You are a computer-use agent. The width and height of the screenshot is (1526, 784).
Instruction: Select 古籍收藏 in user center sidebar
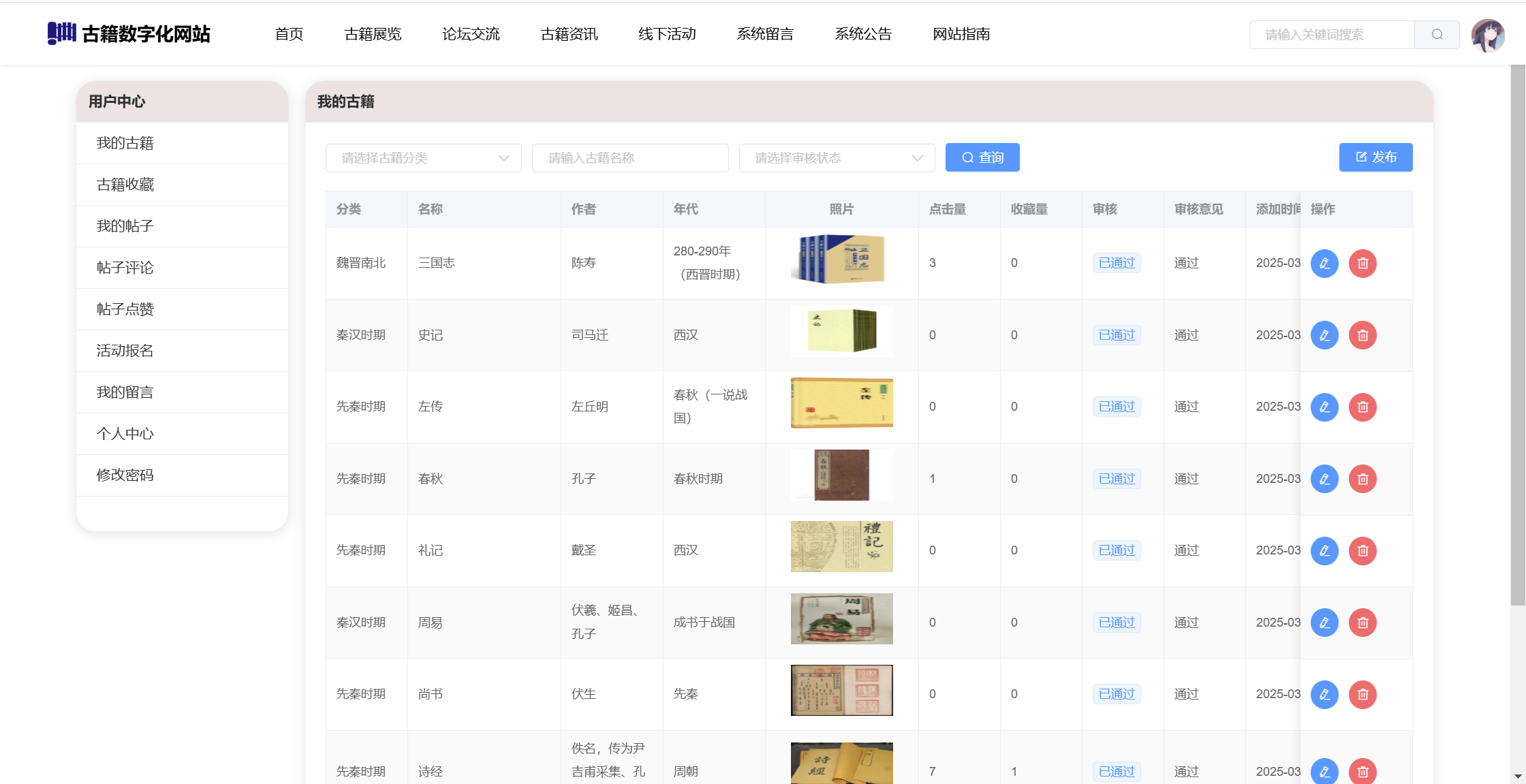[x=125, y=185]
